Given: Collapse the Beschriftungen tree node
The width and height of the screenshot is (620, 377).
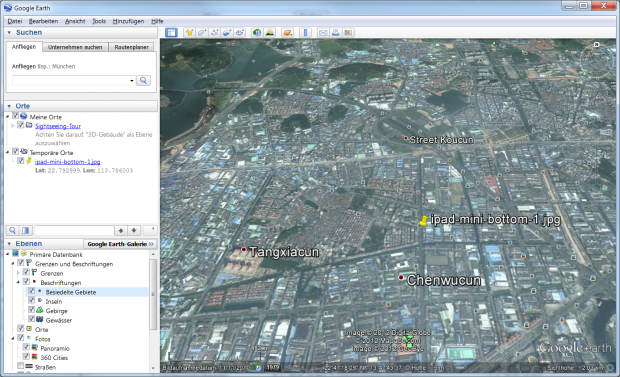Looking at the screenshot, I should click(x=18, y=282).
